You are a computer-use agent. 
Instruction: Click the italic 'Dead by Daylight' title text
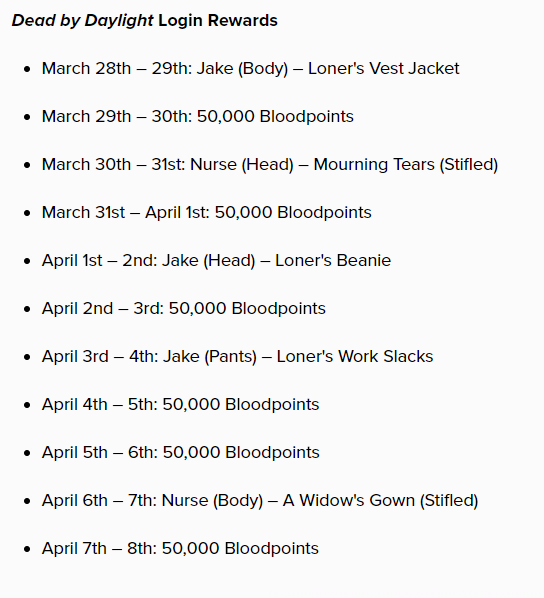point(82,21)
